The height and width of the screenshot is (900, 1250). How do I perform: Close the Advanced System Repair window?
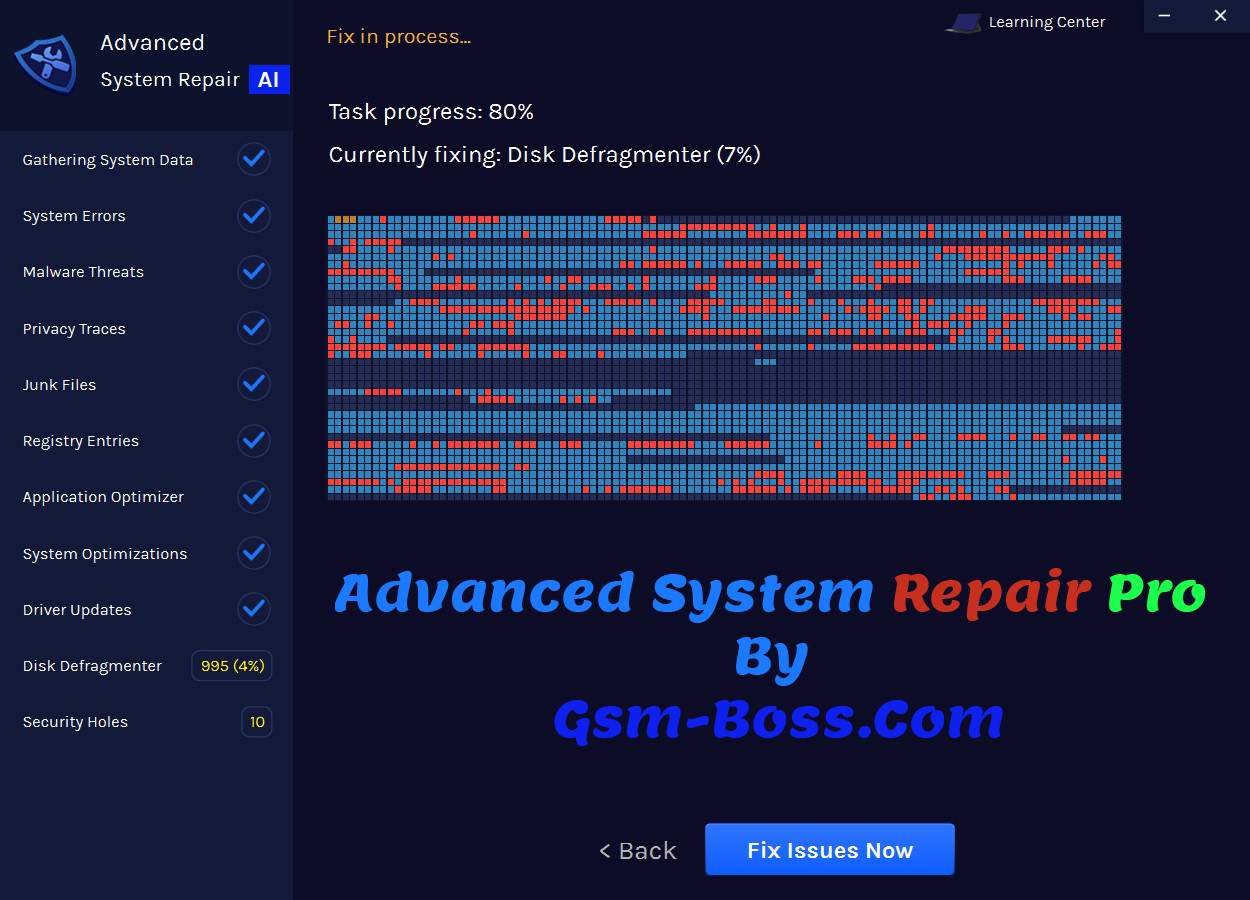click(x=1220, y=15)
